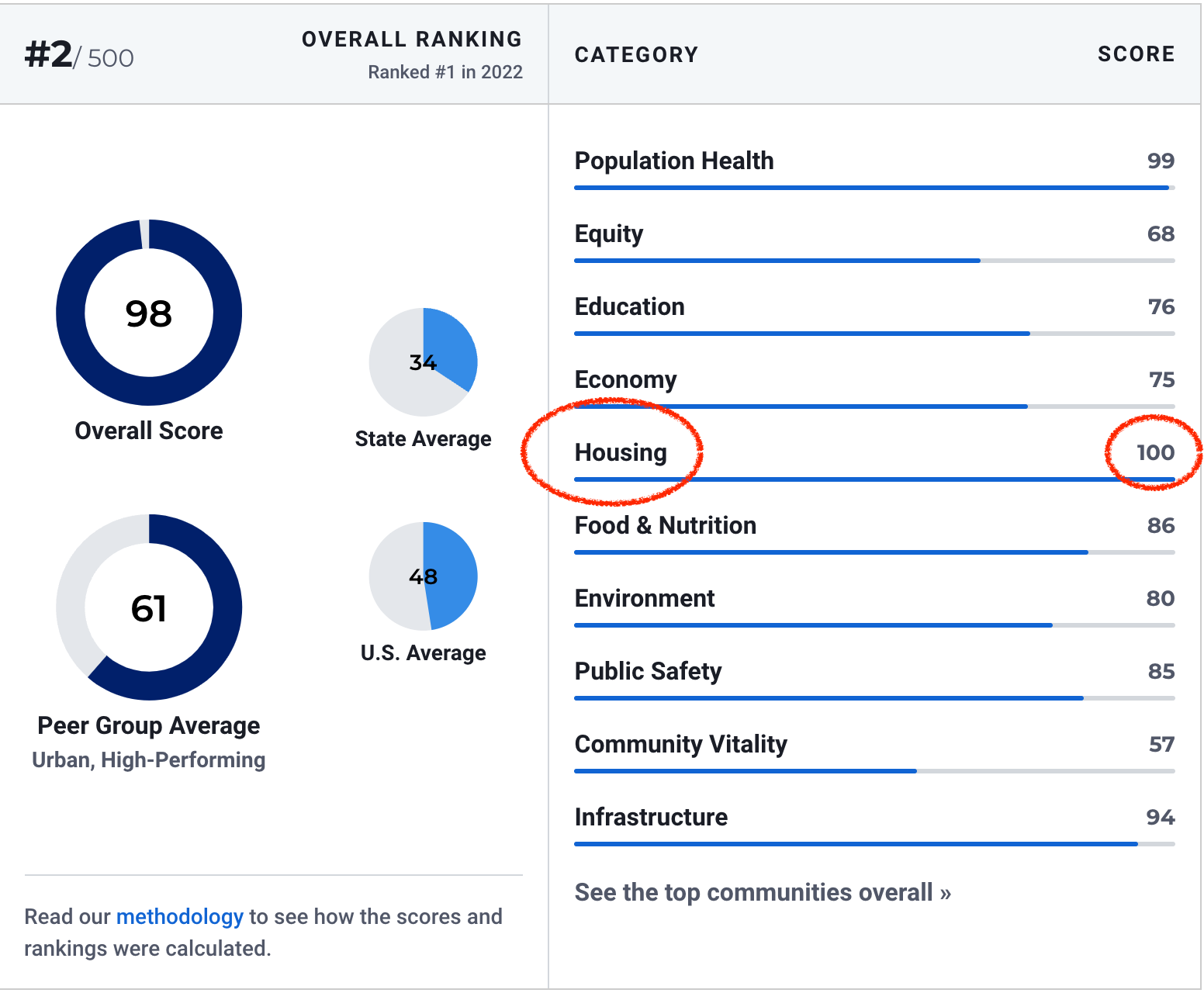1204x993 pixels.
Task: Click 'See the top communities overall' link
Action: [763, 892]
